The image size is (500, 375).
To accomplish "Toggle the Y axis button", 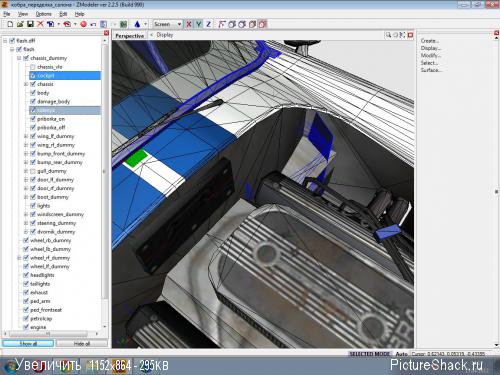I will pos(199,24).
